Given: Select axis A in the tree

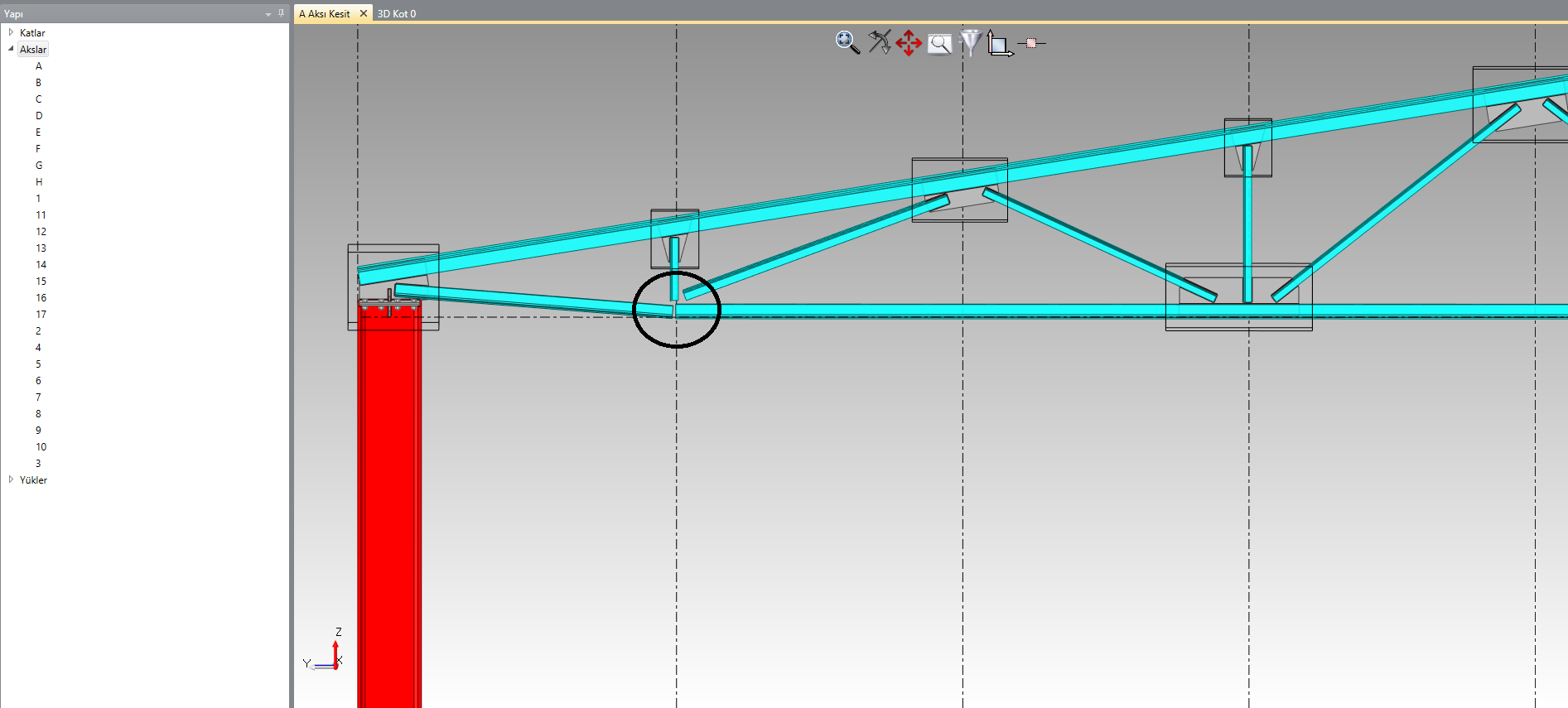Looking at the screenshot, I should [38, 66].
